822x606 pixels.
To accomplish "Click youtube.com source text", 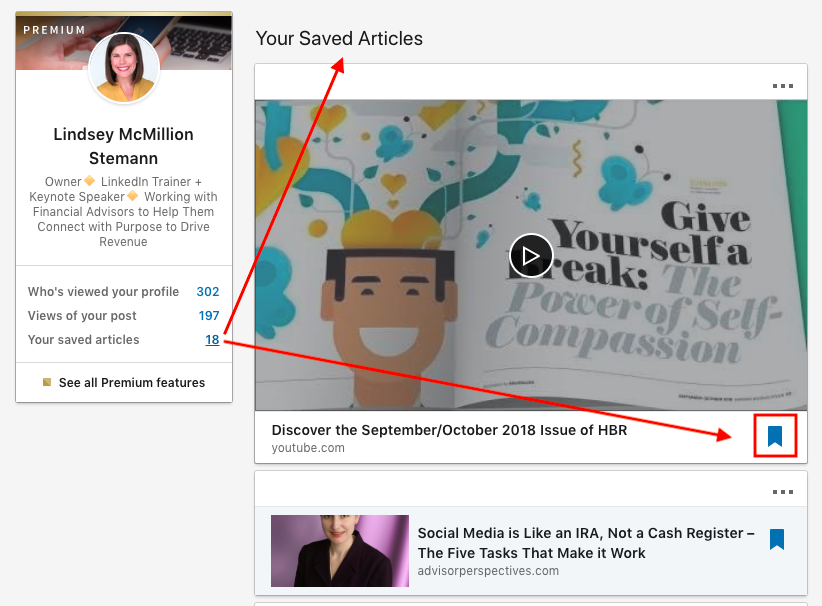I will tap(308, 448).
